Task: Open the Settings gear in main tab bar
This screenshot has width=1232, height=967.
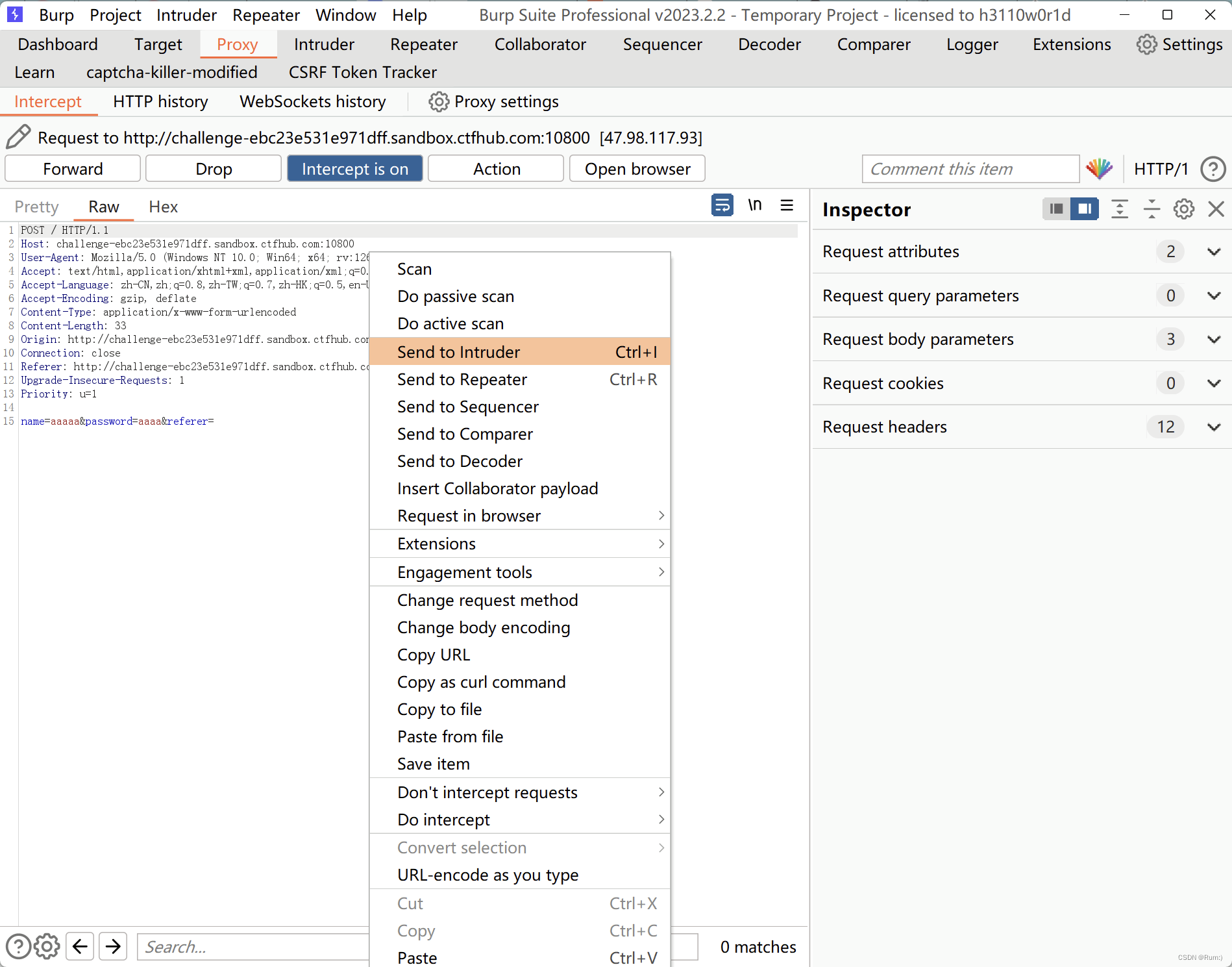Action: 1146,44
